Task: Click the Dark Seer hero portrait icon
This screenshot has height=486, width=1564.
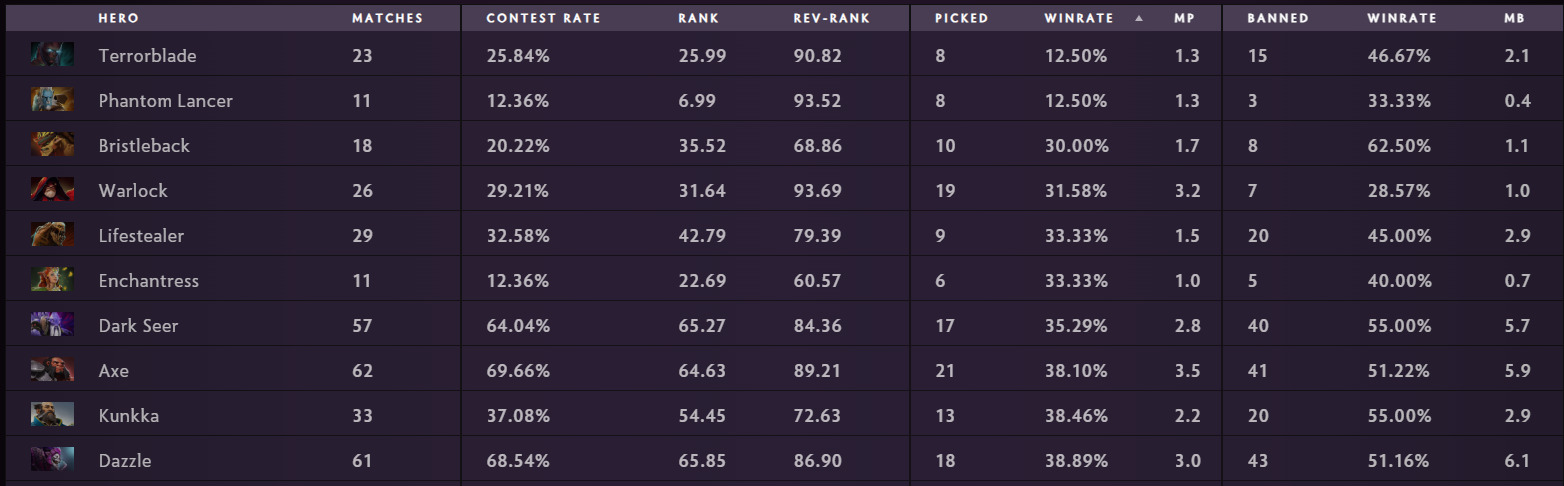Action: (x=52, y=325)
